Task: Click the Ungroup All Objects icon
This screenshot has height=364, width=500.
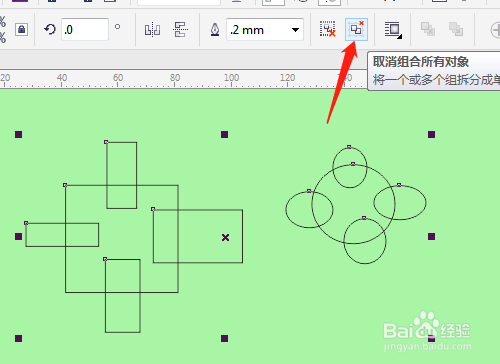Action: pos(356,29)
